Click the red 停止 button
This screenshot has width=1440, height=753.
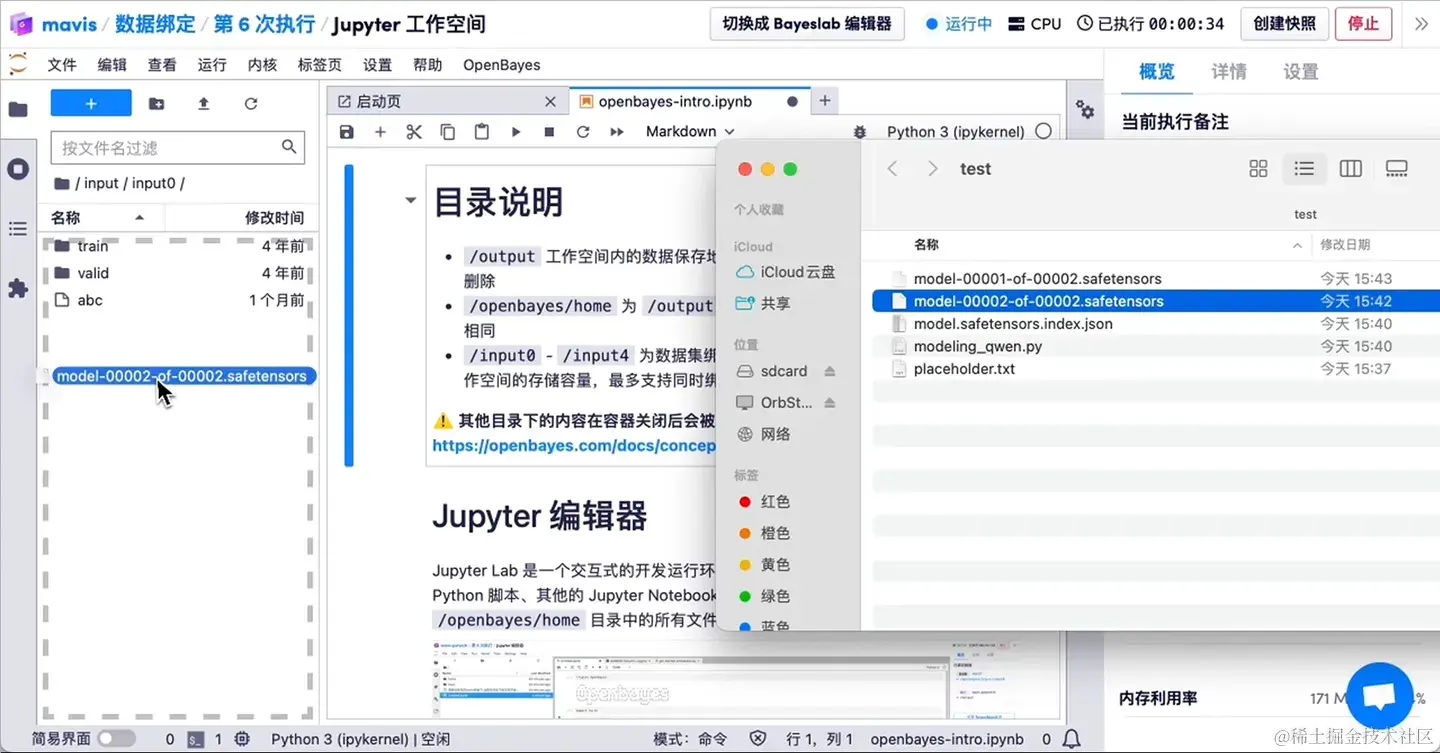click(x=1363, y=24)
